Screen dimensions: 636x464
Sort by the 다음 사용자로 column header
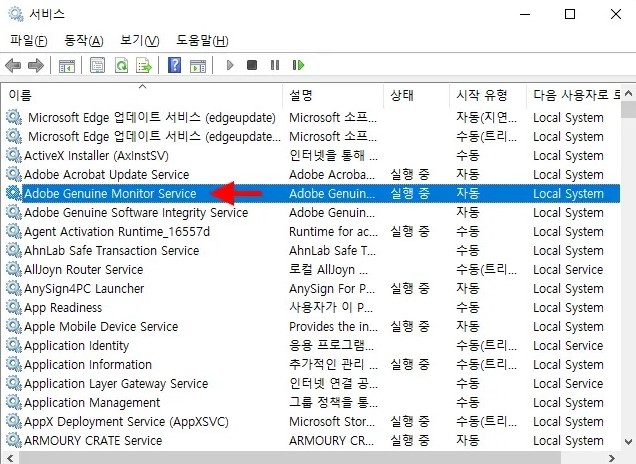coord(576,95)
